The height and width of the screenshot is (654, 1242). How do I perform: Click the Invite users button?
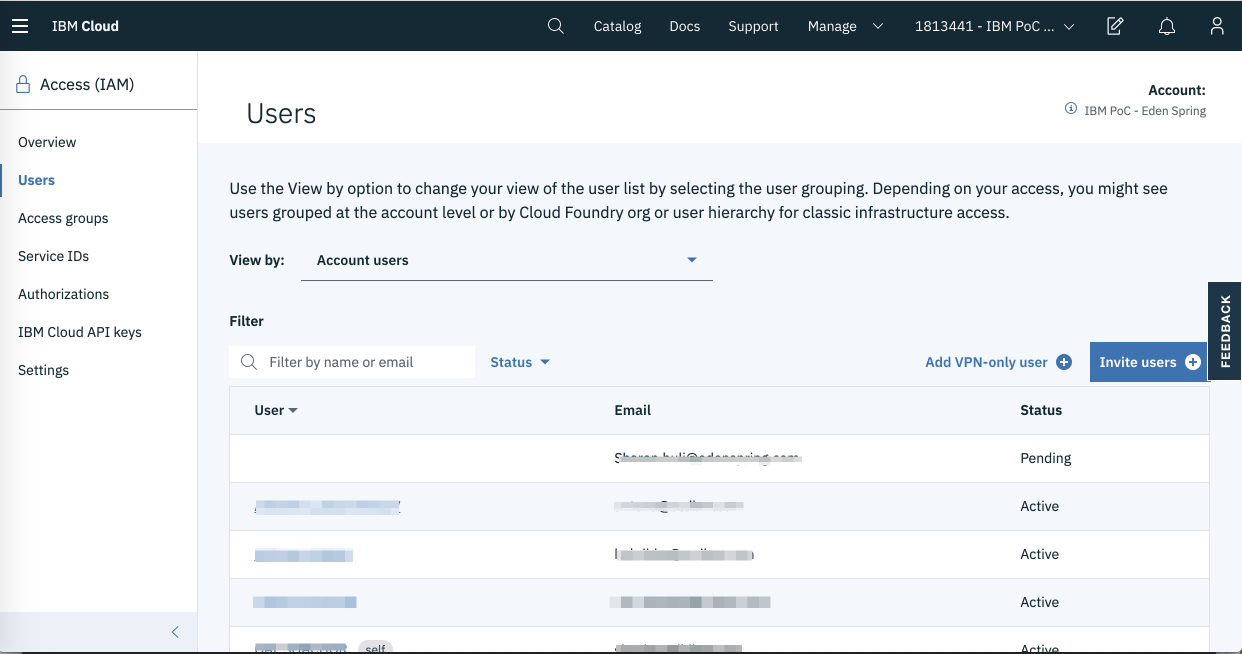pyautogui.click(x=1148, y=362)
